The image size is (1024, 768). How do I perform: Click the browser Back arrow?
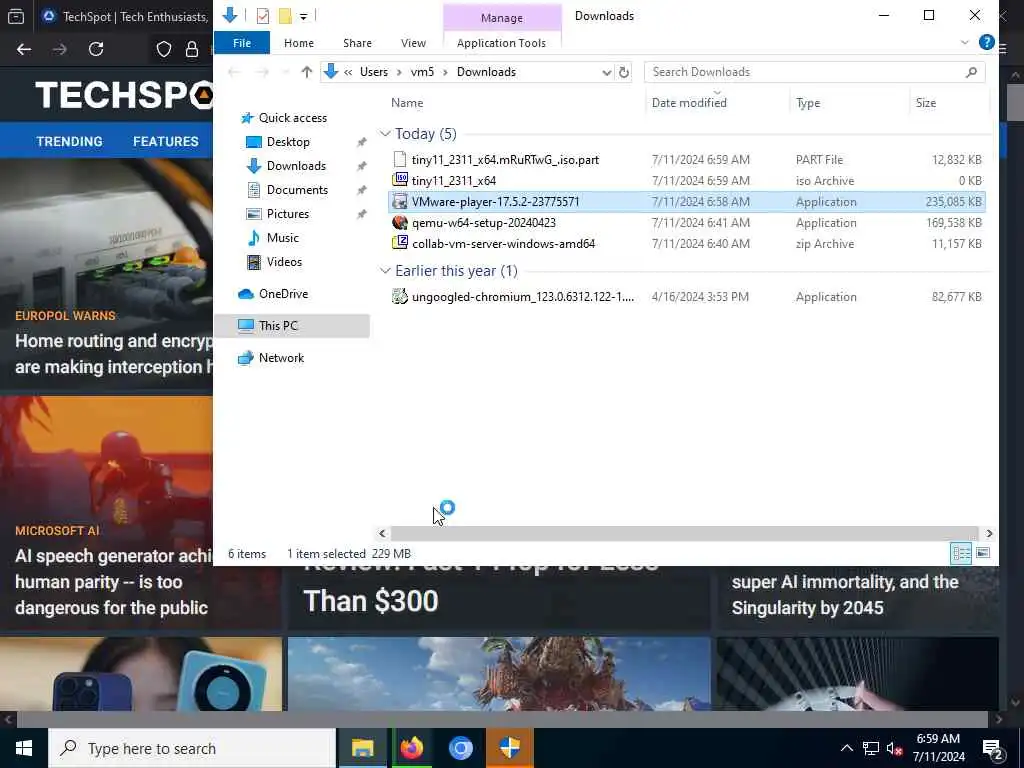(x=24, y=49)
